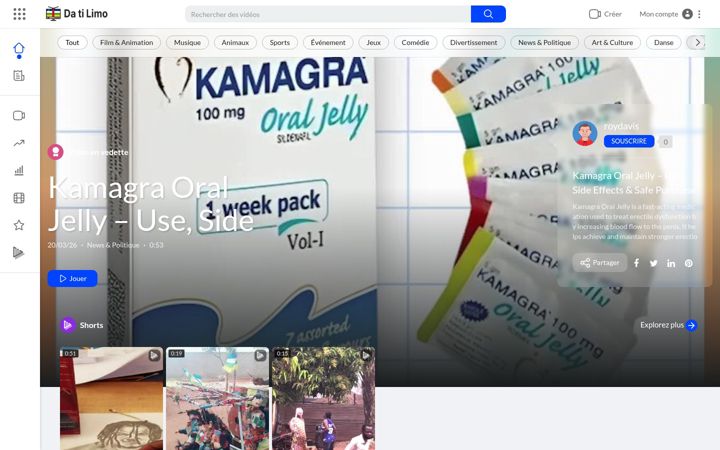Select the Événement category

tap(328, 42)
